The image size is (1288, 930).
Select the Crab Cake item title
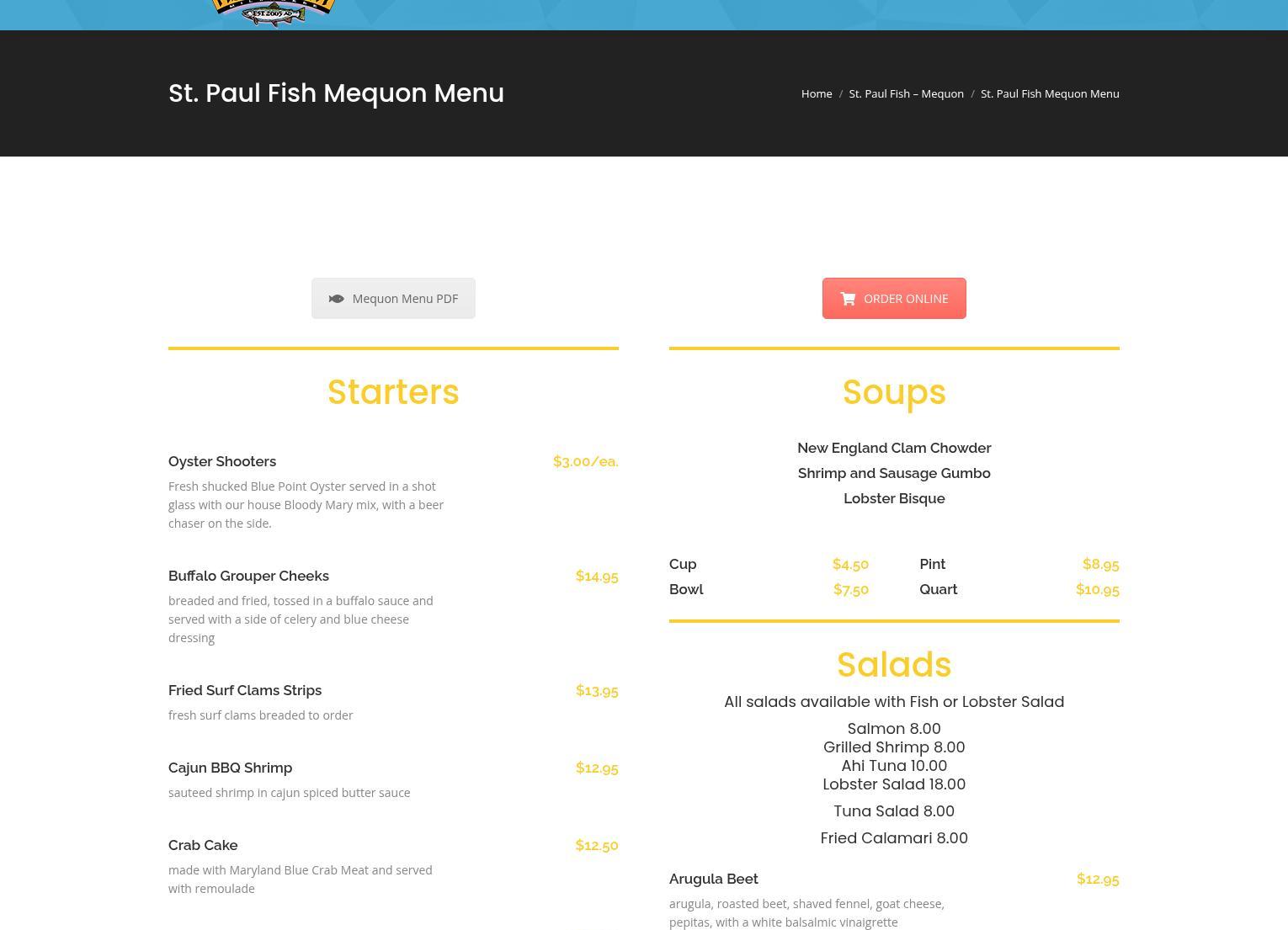pyautogui.click(x=203, y=845)
